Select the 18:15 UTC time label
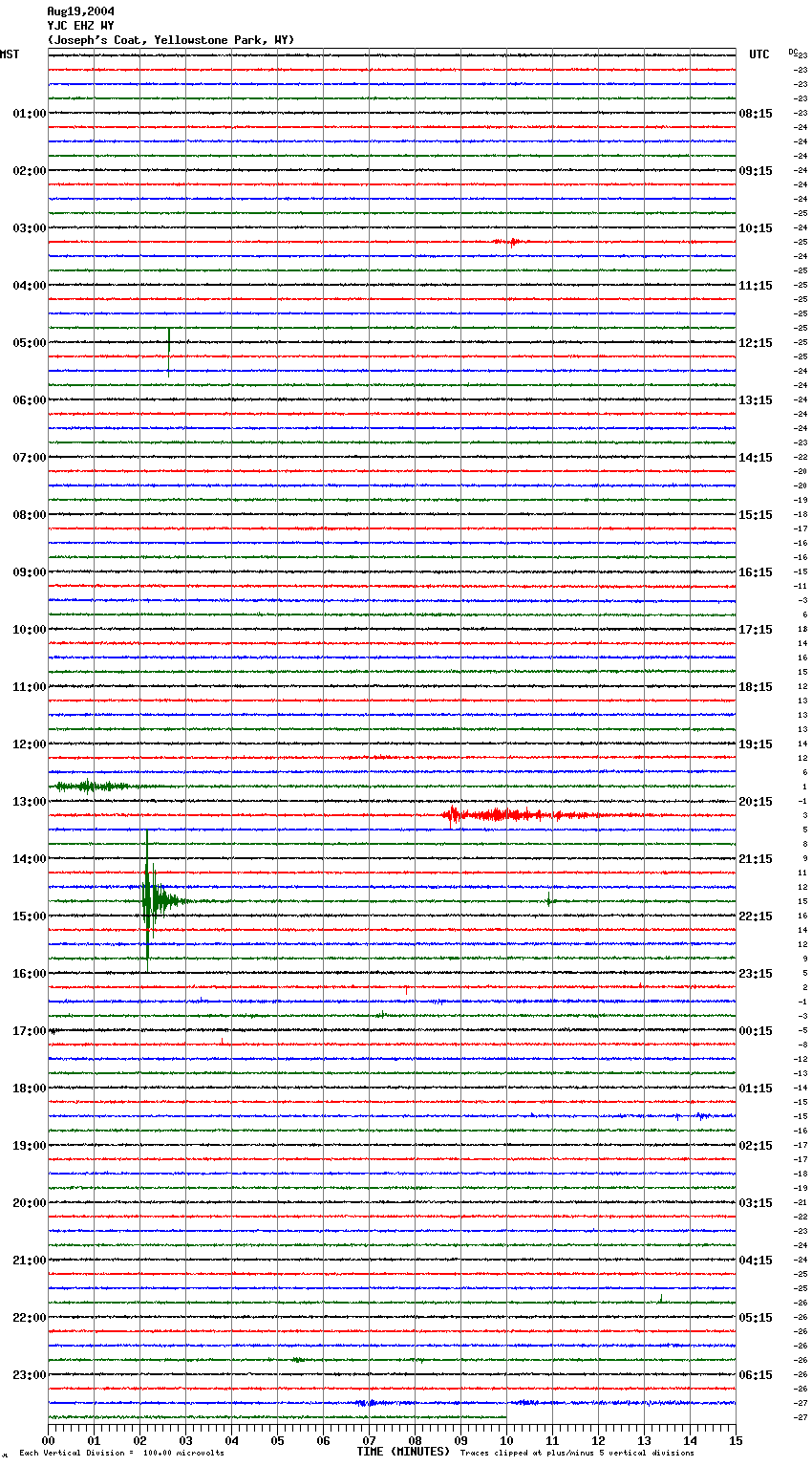 (756, 687)
